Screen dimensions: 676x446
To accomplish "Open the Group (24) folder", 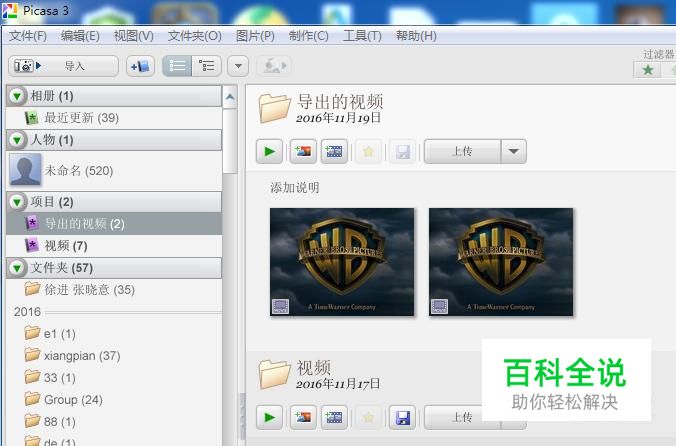I will [114, 399].
